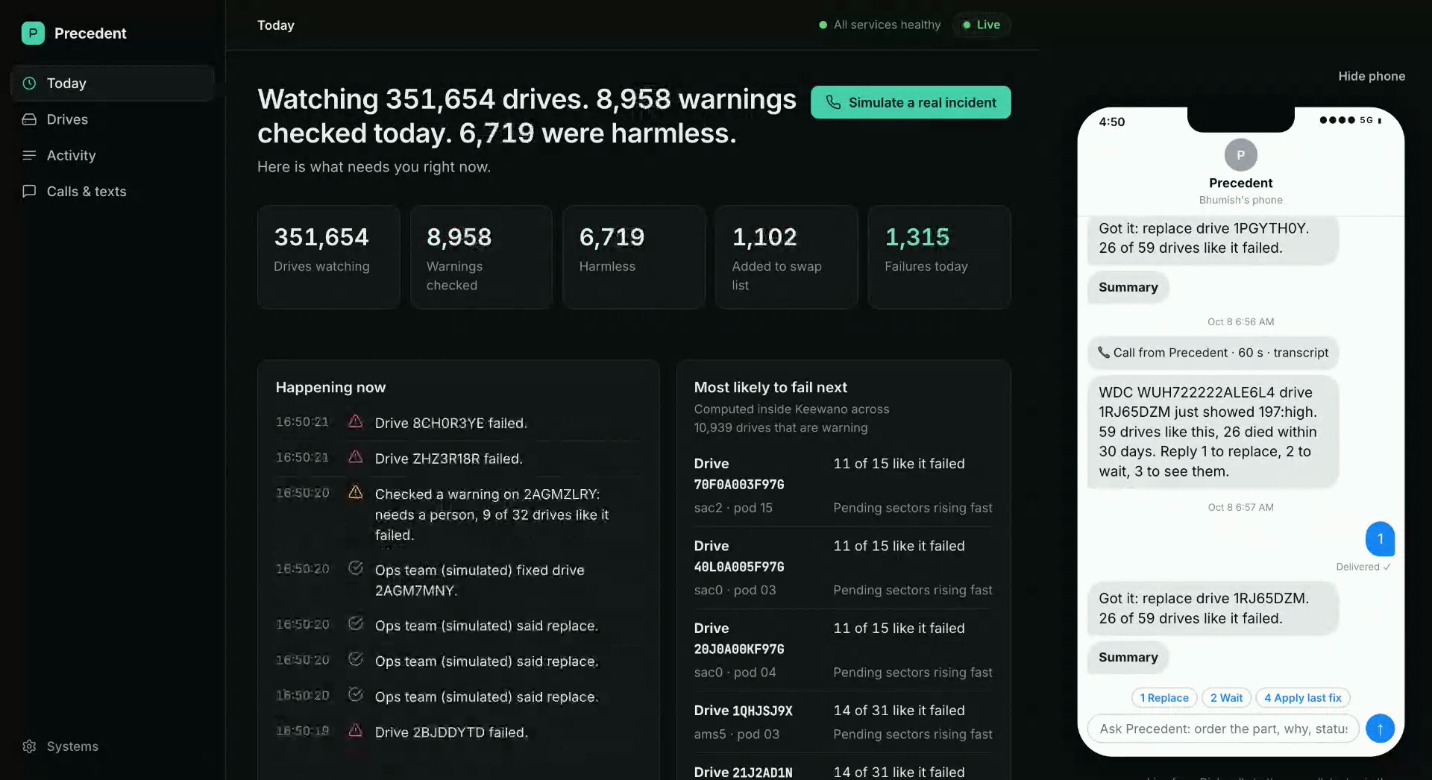Click the blue send arrow icon
Viewport: 1432px width, 780px height.
coord(1380,728)
